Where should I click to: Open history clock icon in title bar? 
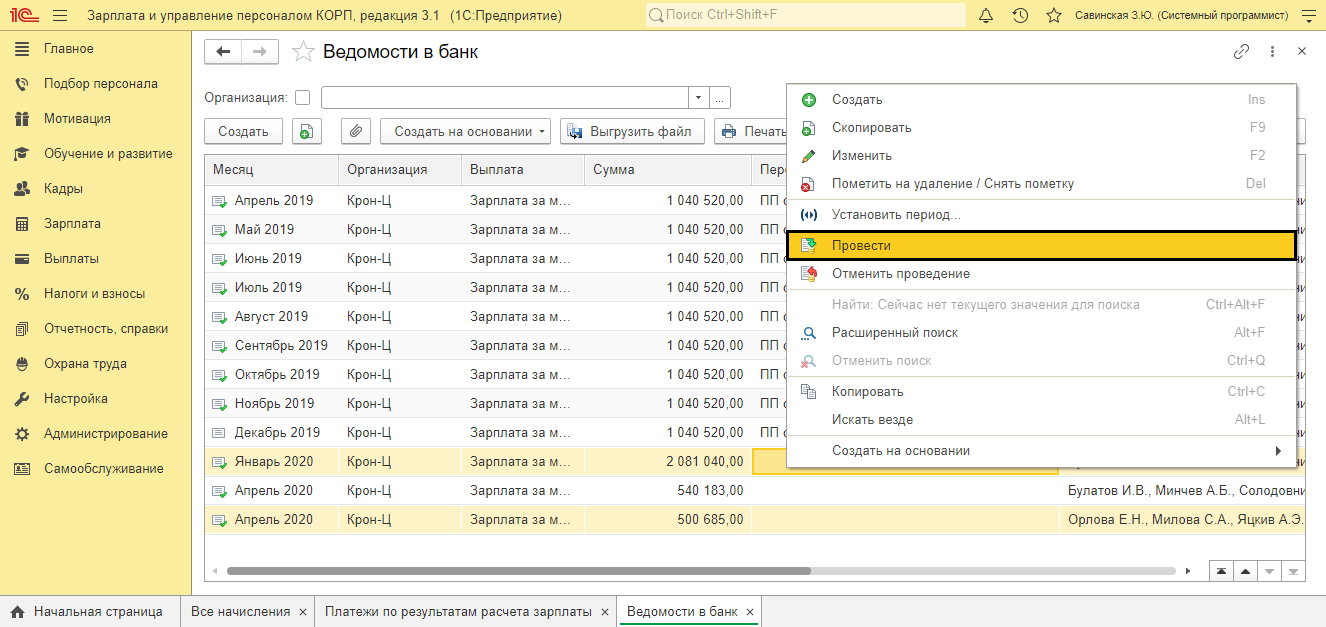click(x=1020, y=16)
